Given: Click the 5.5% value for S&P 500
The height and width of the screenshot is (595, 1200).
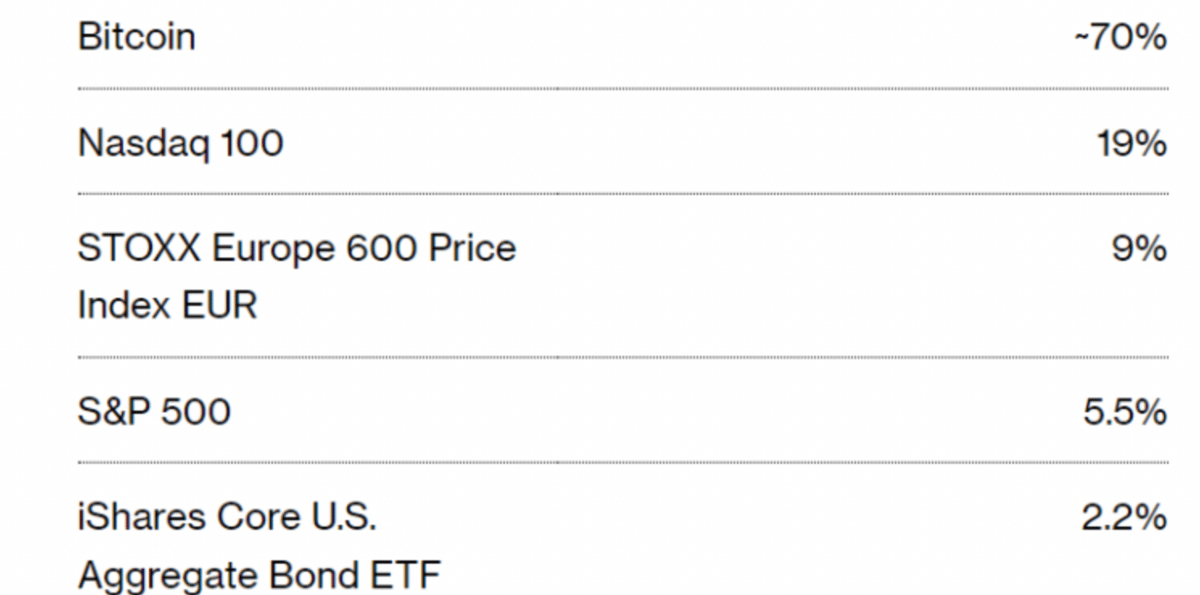Looking at the screenshot, I should pos(1125,411).
